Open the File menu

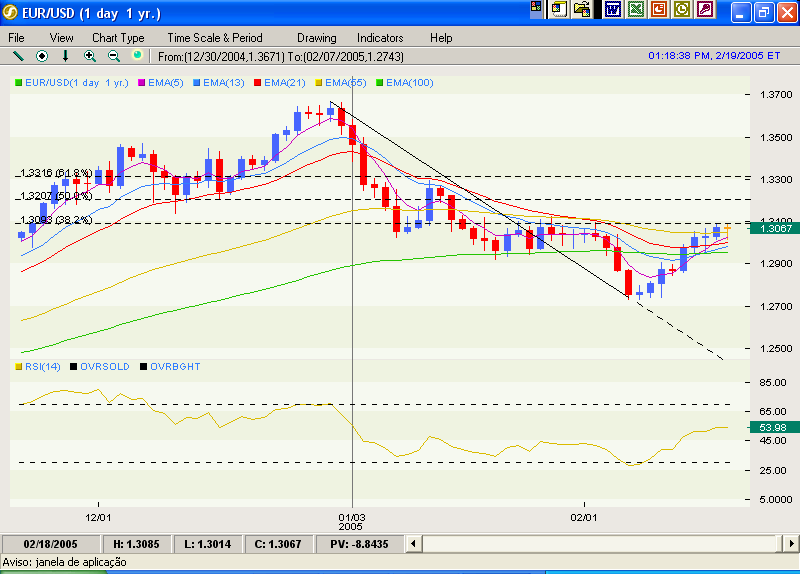click(16, 38)
